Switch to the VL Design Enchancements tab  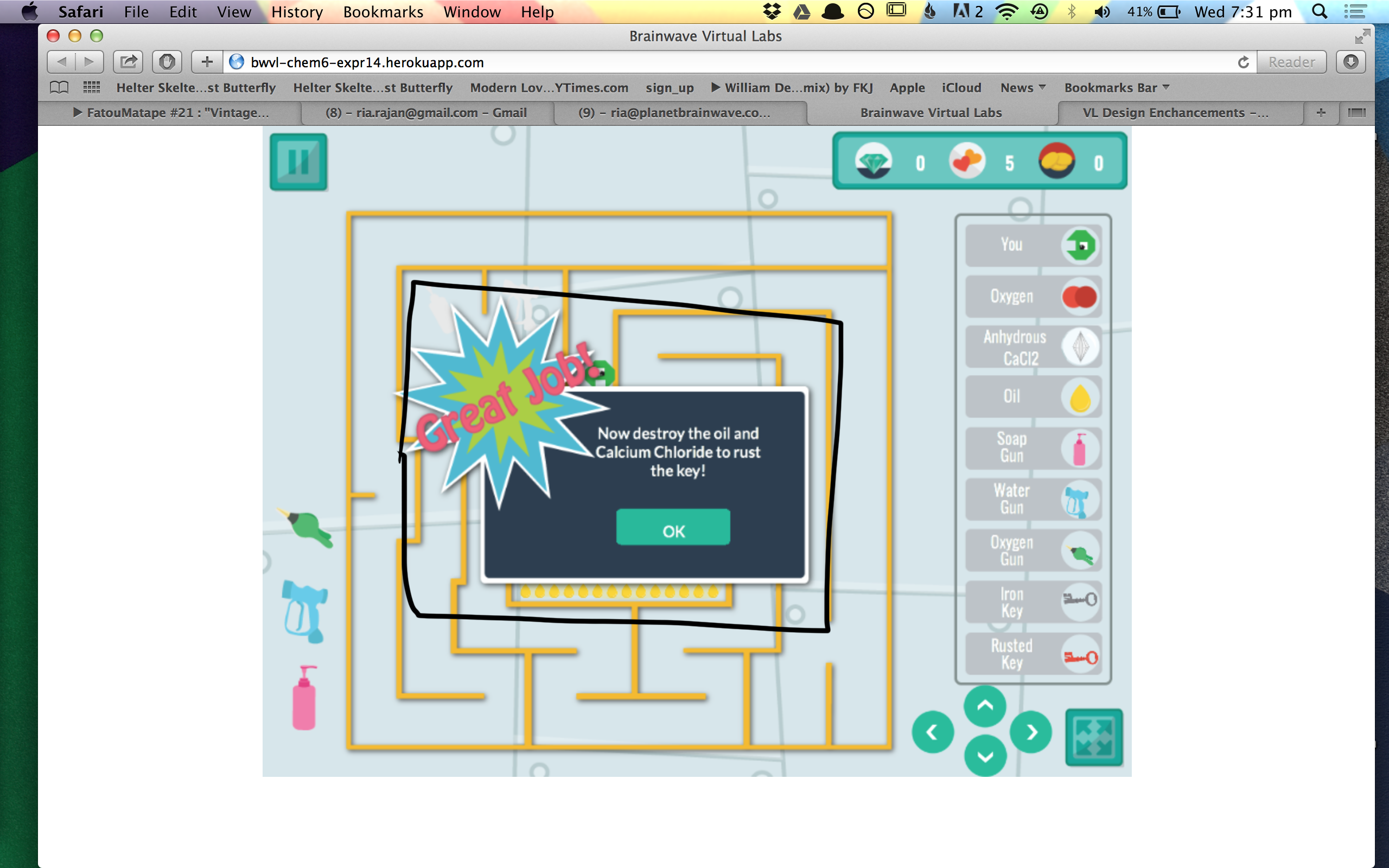tap(1180, 113)
